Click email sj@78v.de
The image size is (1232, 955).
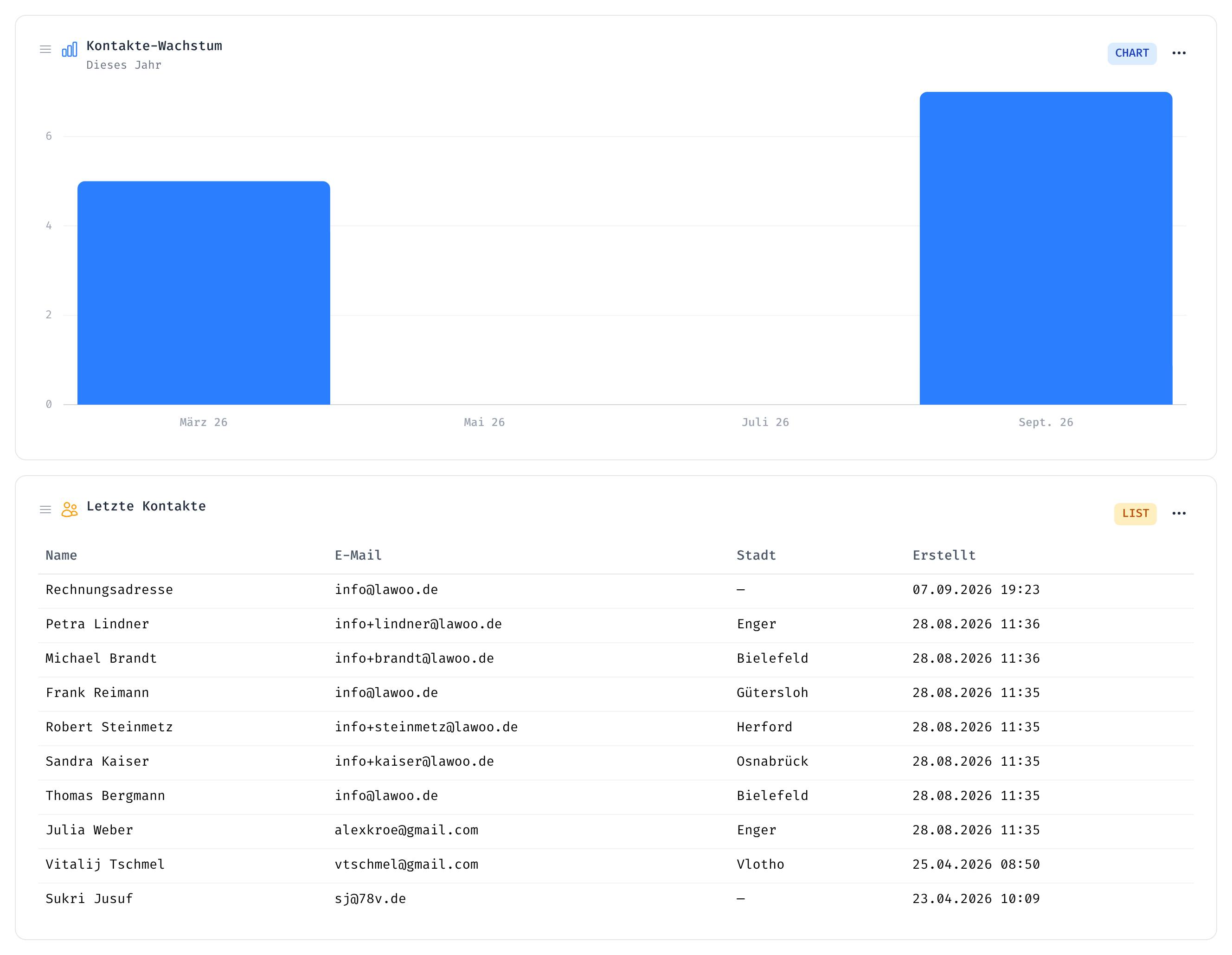[370, 899]
